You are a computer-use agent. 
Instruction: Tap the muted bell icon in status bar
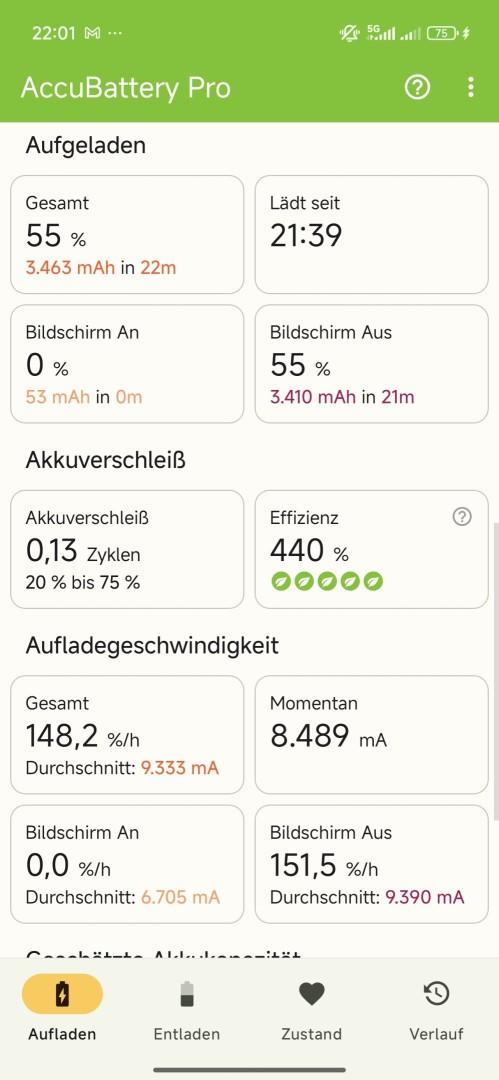[x=349, y=33]
